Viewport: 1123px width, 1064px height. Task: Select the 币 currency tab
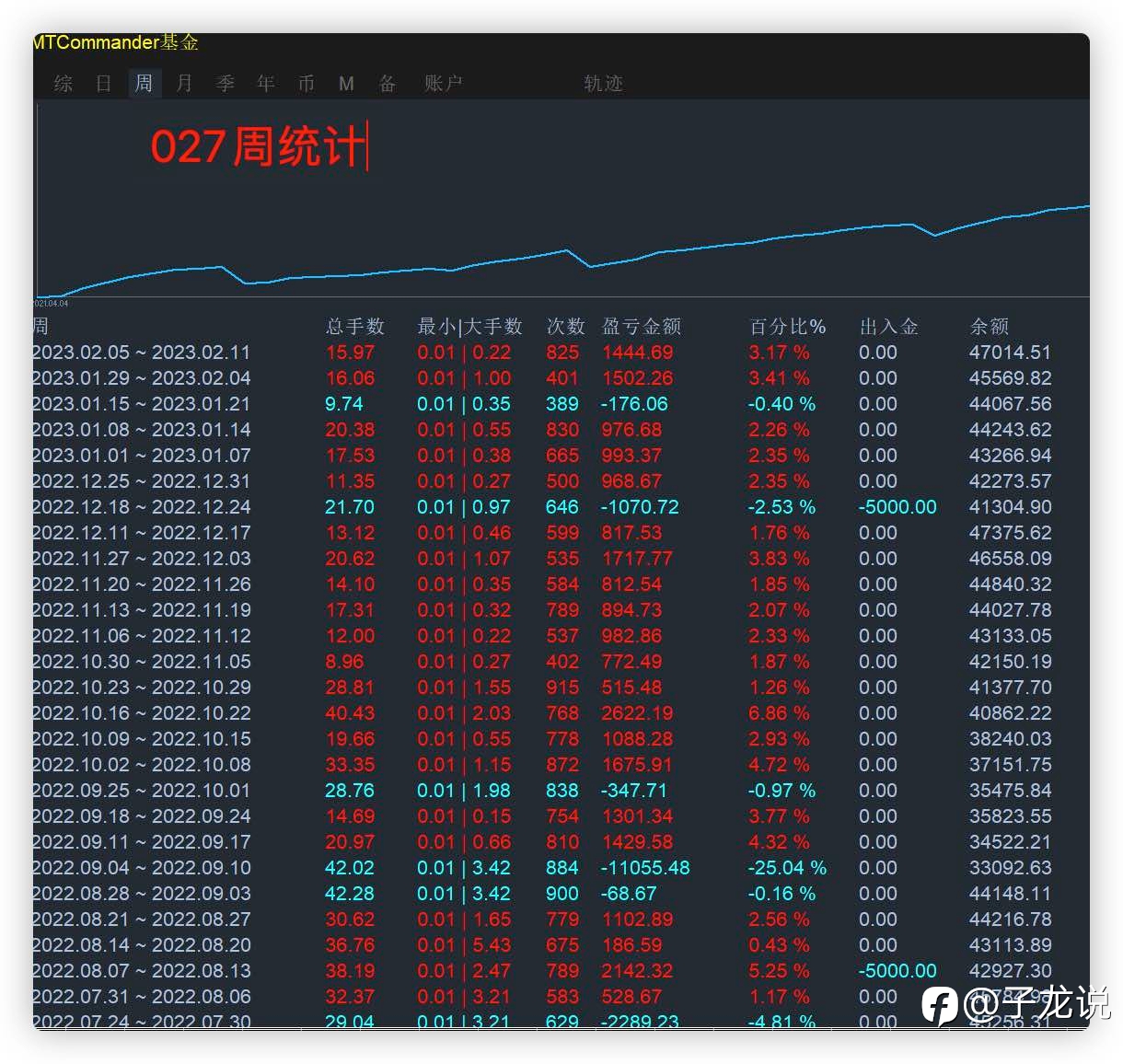pyautogui.click(x=307, y=84)
